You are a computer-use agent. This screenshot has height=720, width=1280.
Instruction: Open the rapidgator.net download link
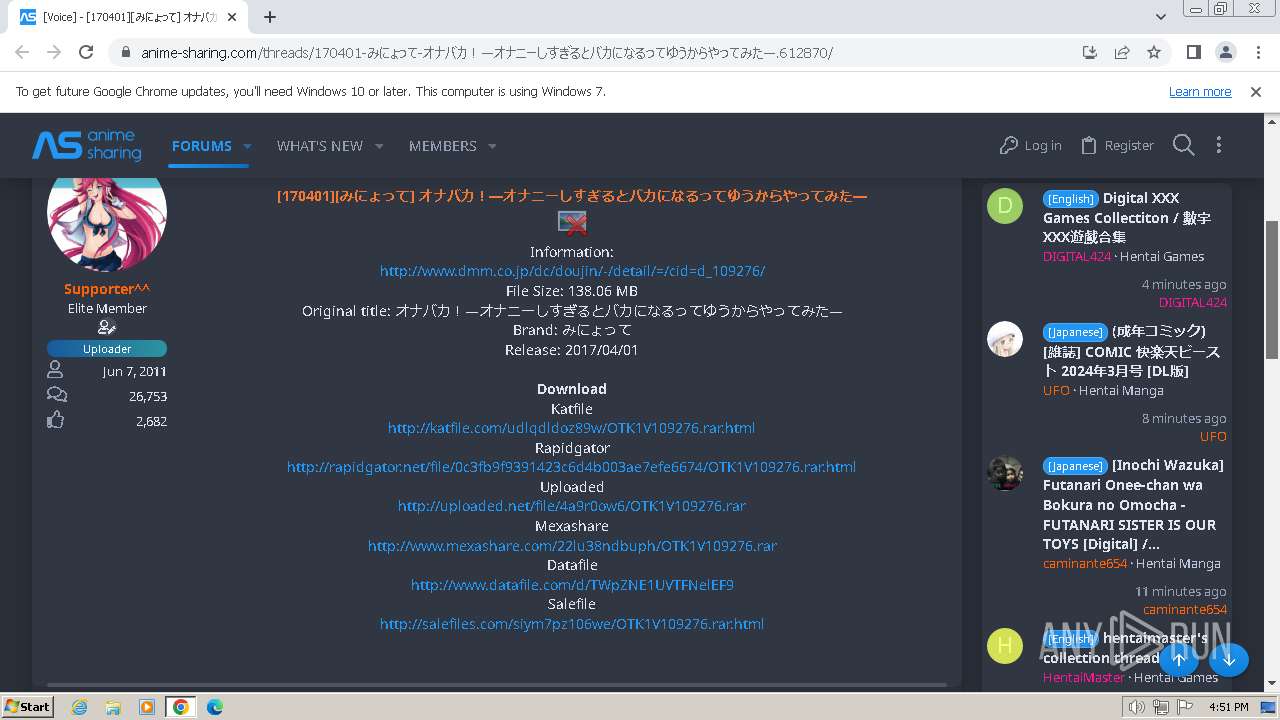point(572,467)
